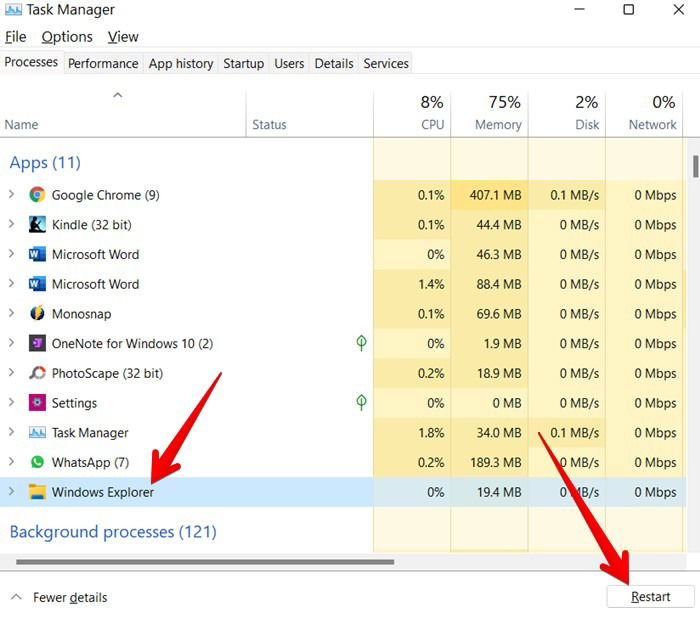Collapse view with Fewer details chevron

click(16, 597)
